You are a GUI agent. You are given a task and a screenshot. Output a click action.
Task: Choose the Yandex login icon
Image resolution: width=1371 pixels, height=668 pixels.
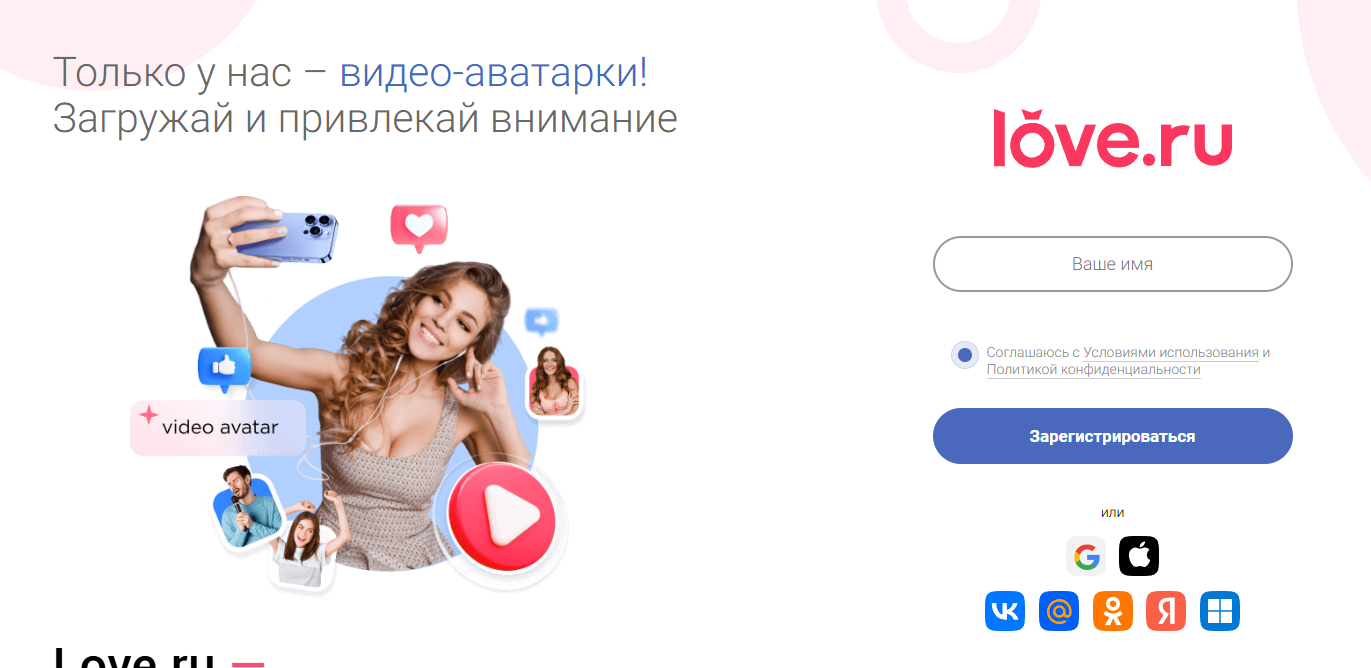(1166, 611)
